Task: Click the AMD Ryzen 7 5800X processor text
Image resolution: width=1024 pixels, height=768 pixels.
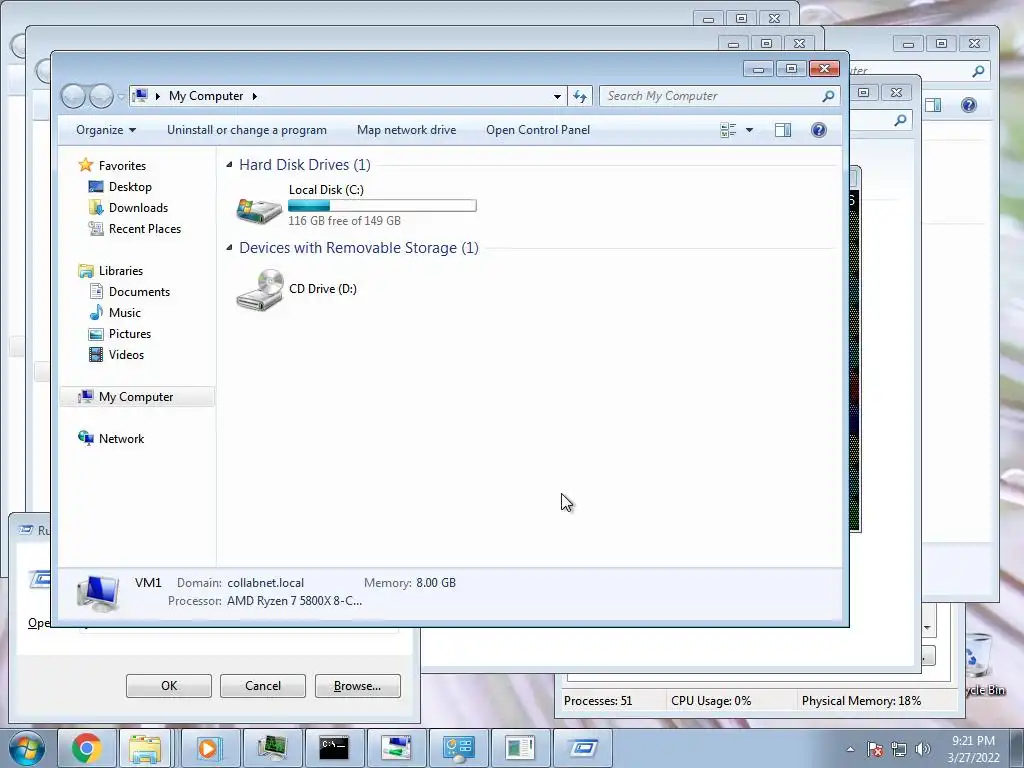Action: pyautogui.click(x=294, y=601)
